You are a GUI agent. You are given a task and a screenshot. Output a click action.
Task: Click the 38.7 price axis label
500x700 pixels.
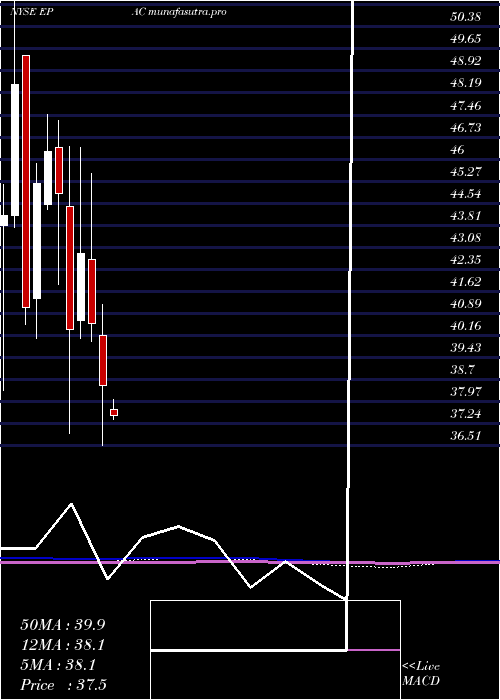[x=462, y=370]
